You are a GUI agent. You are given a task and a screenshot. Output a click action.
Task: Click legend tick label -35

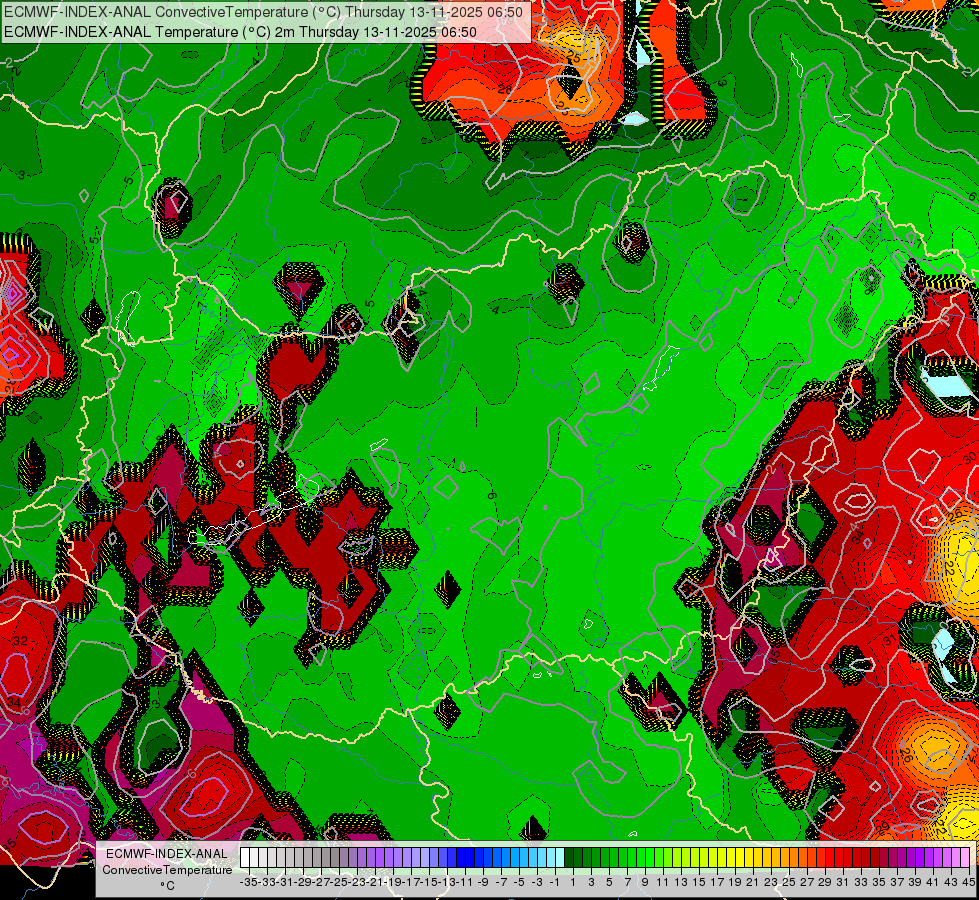pyautogui.click(x=248, y=882)
